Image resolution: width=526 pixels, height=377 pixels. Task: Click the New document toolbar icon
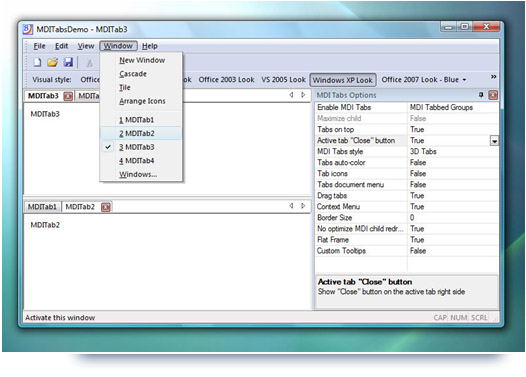(37, 62)
